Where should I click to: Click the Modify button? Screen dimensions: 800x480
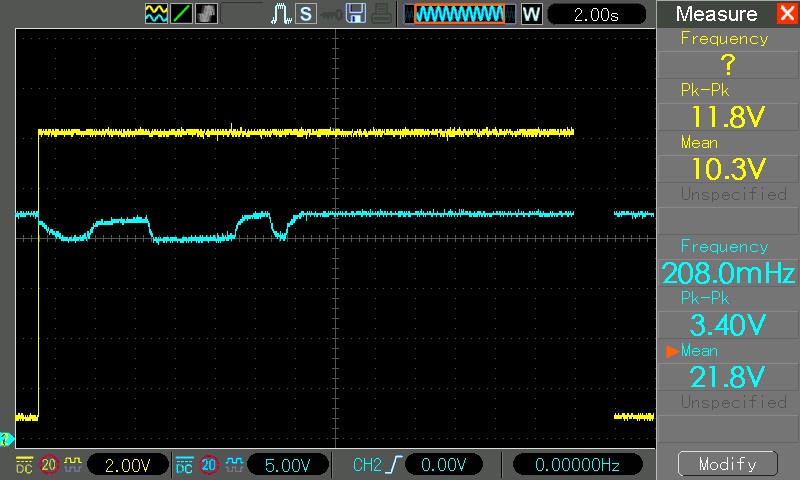coord(728,464)
